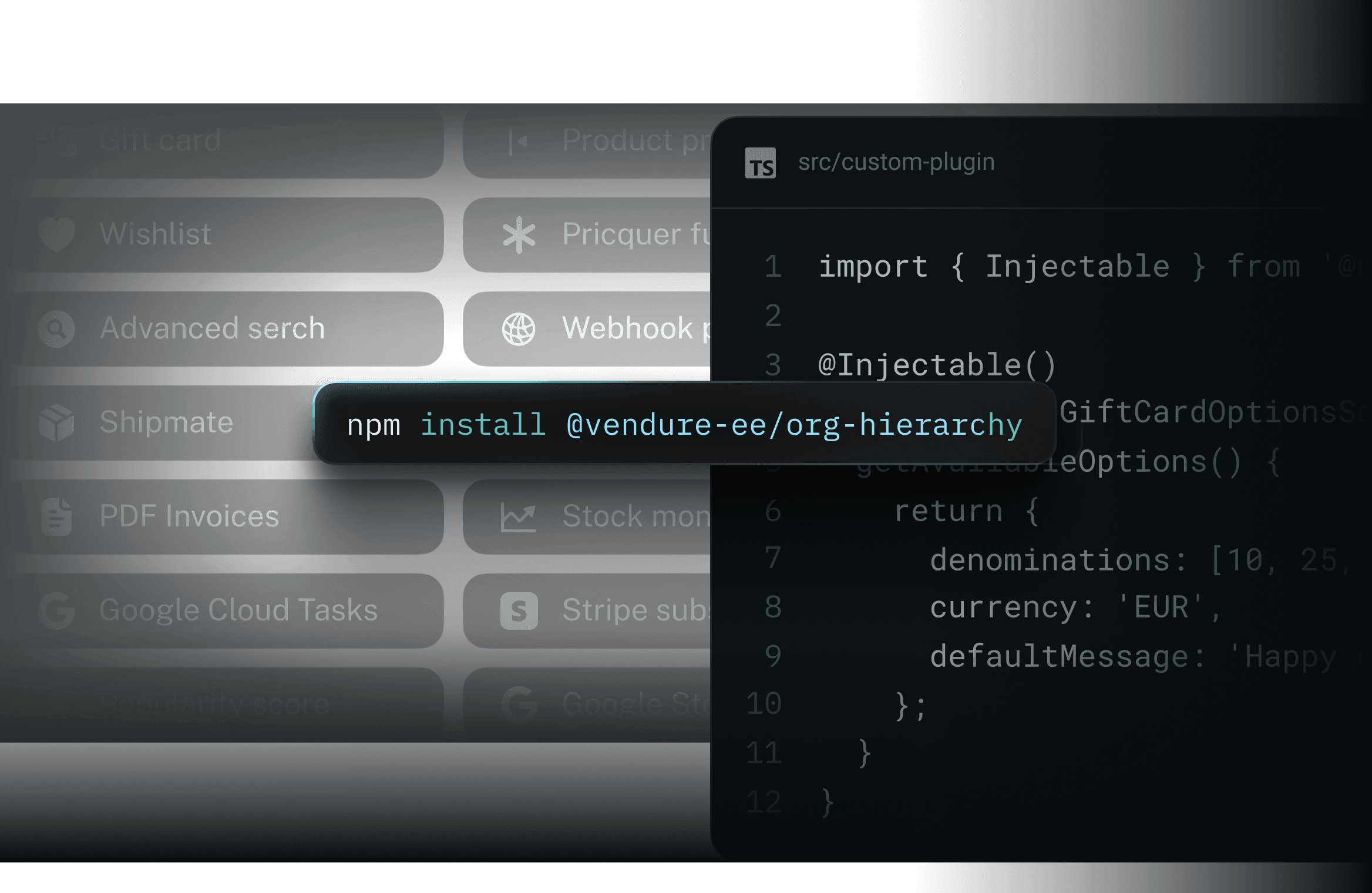Click the Webhook globe icon
1372x893 pixels.
[x=519, y=328]
